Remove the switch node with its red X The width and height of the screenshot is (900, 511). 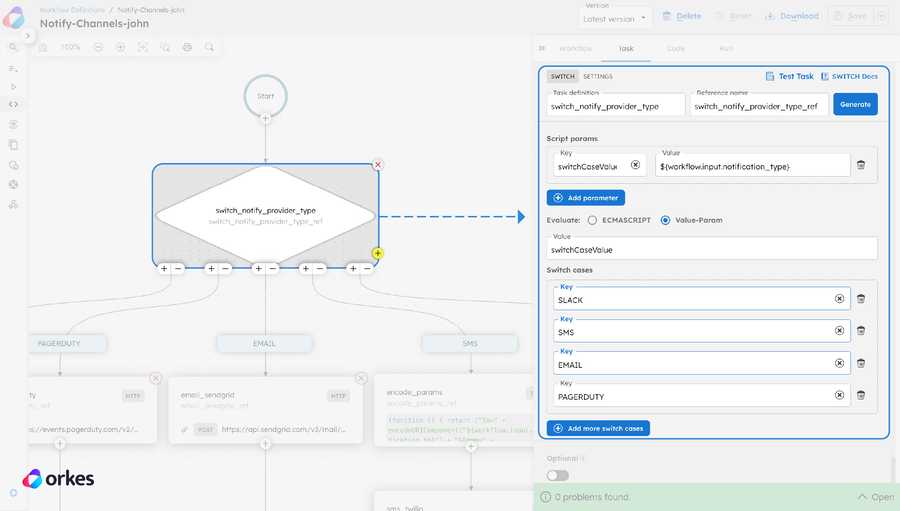tap(378, 165)
